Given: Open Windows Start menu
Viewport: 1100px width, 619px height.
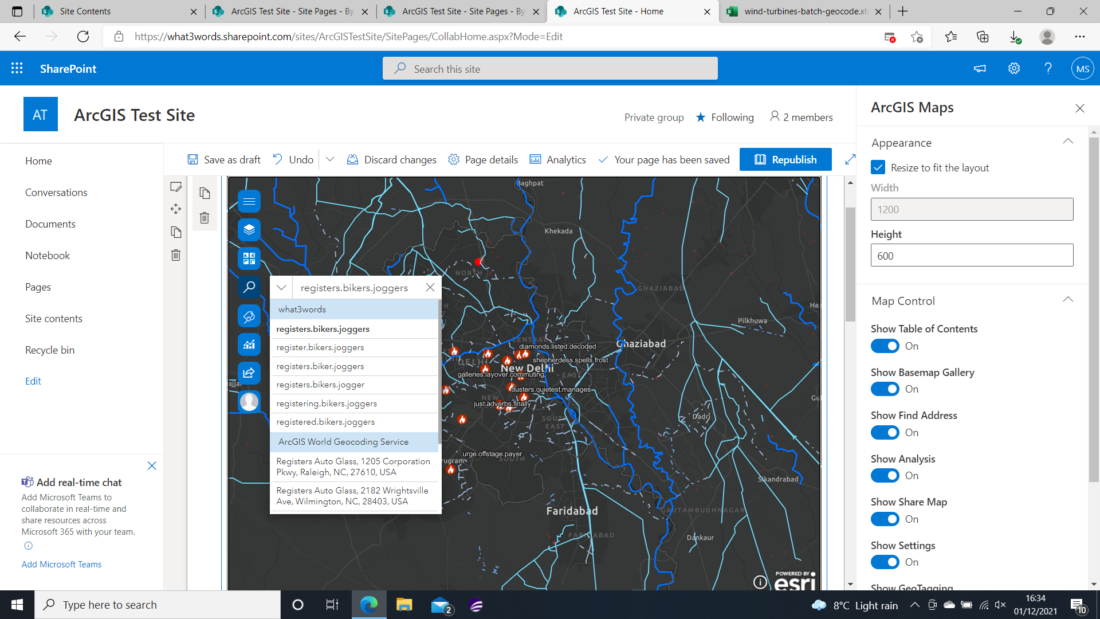Looking at the screenshot, I should pyautogui.click(x=17, y=604).
